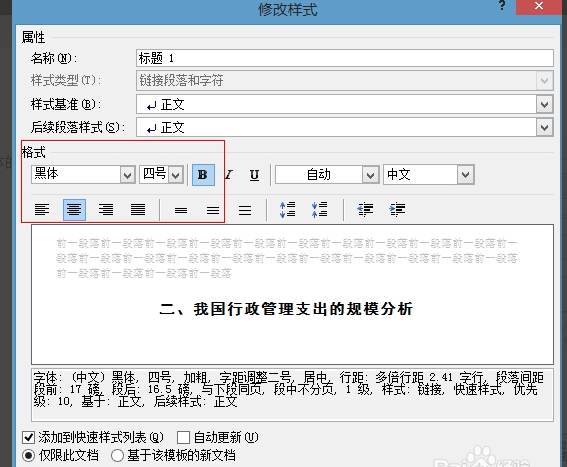The image size is (567, 467).
Task: Select 基于该模板的新文档 radio button
Action: [x=118, y=455]
